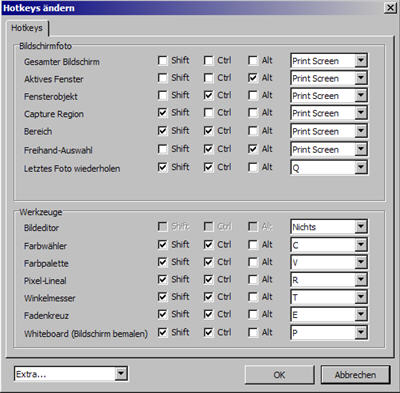Click the Whiteboard (Bildschirm bemalen) label
Image resolution: width=400 pixels, height=393 pixels.
point(86,334)
